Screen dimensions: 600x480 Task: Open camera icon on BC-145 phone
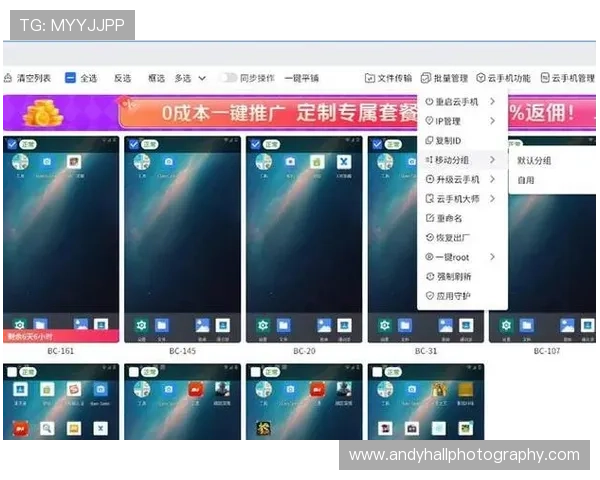coord(169,162)
